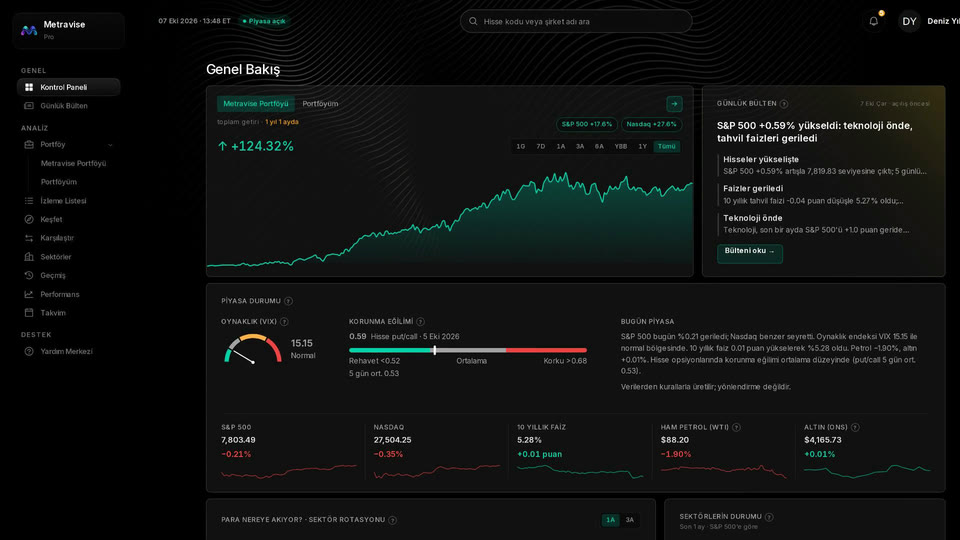
Task: Click Takvim calendar icon
Action: pyautogui.click(x=29, y=313)
